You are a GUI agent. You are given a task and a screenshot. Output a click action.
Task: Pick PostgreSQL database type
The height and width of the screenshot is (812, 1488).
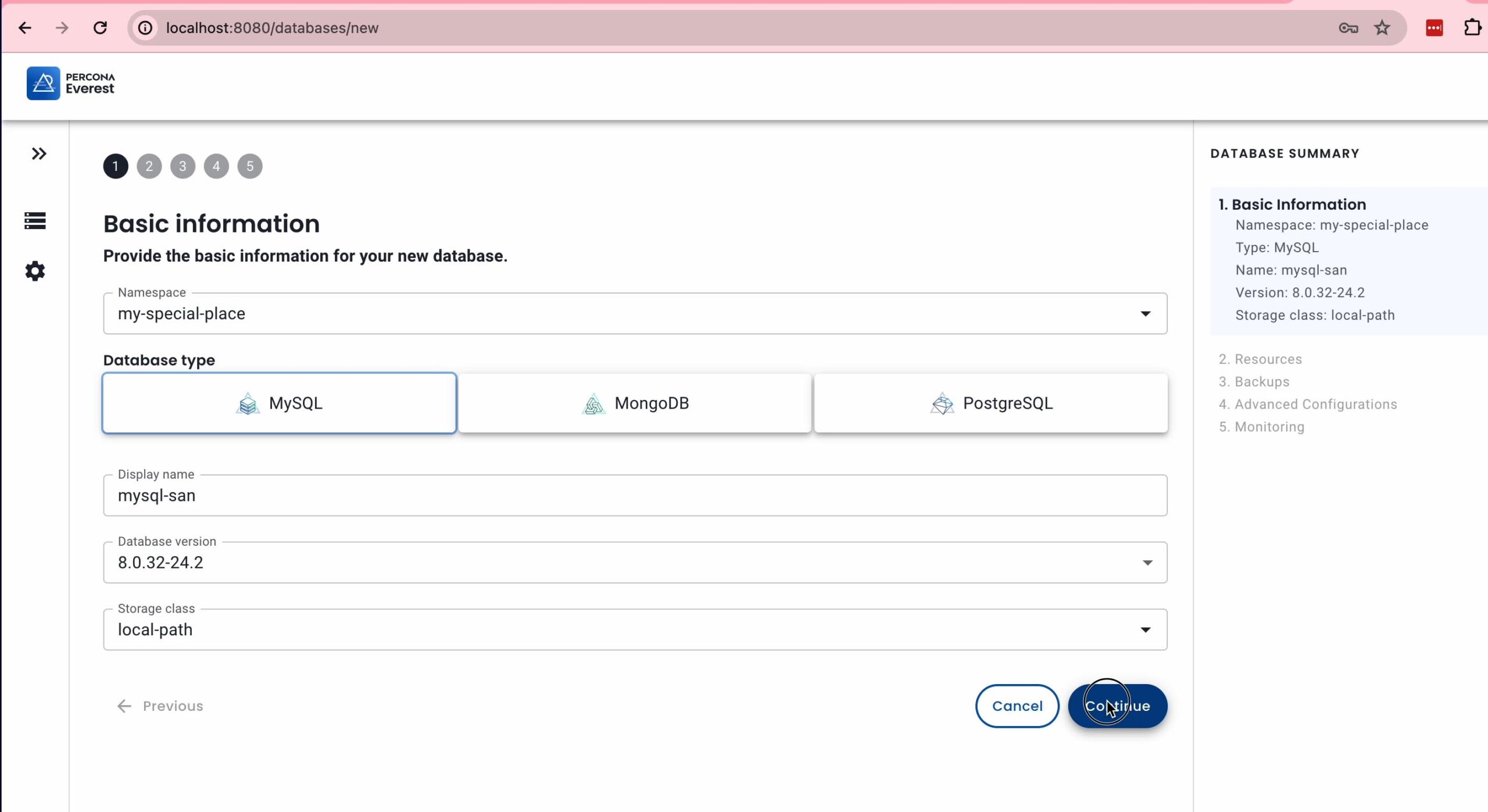point(990,403)
